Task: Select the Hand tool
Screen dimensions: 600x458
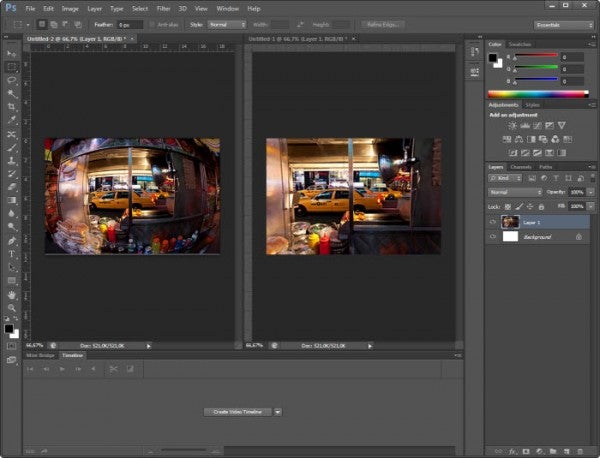Action: 11,295
